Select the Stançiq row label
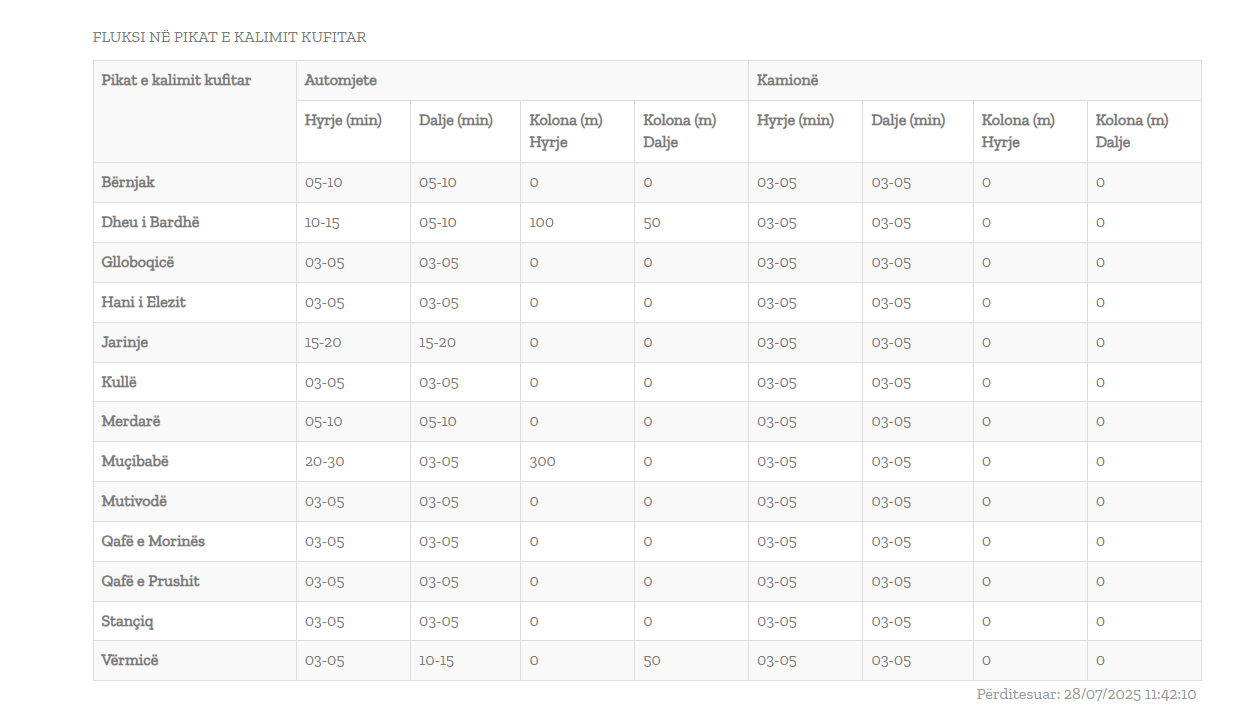 [x=127, y=621]
